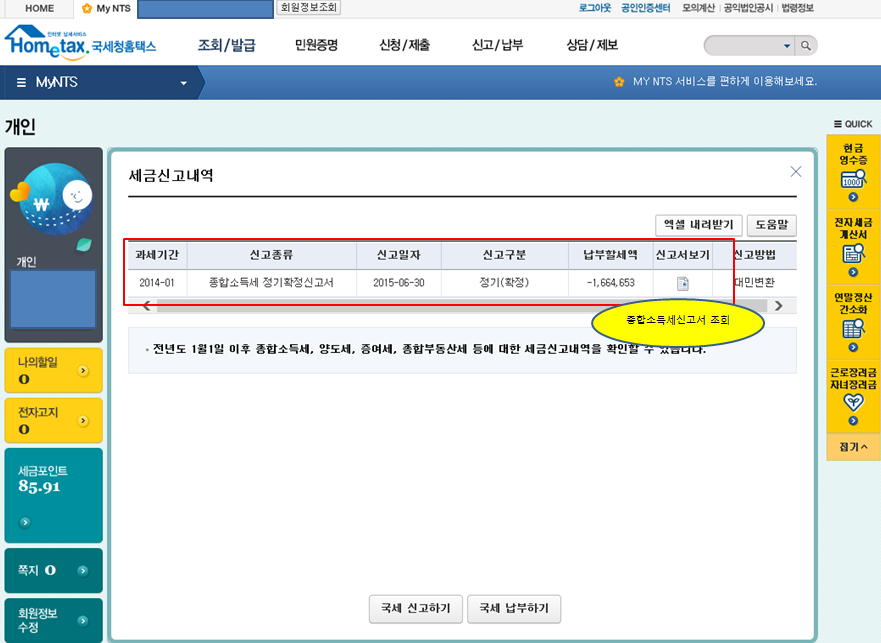The image size is (881, 643).
Task: Click the 엑셀 내려받기 button
Action: pos(697,225)
